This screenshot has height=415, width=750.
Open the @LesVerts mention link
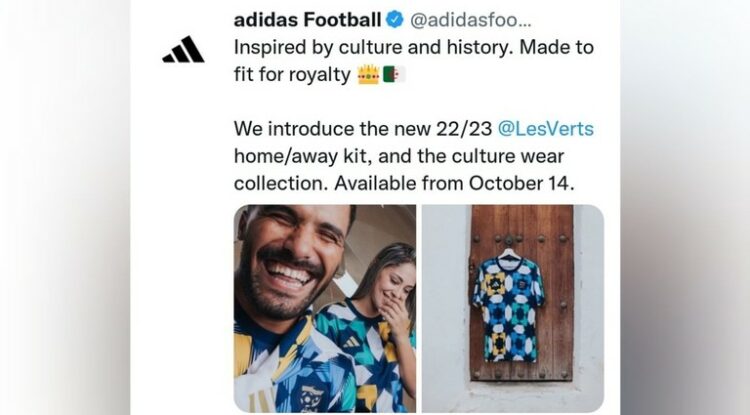(x=550, y=129)
